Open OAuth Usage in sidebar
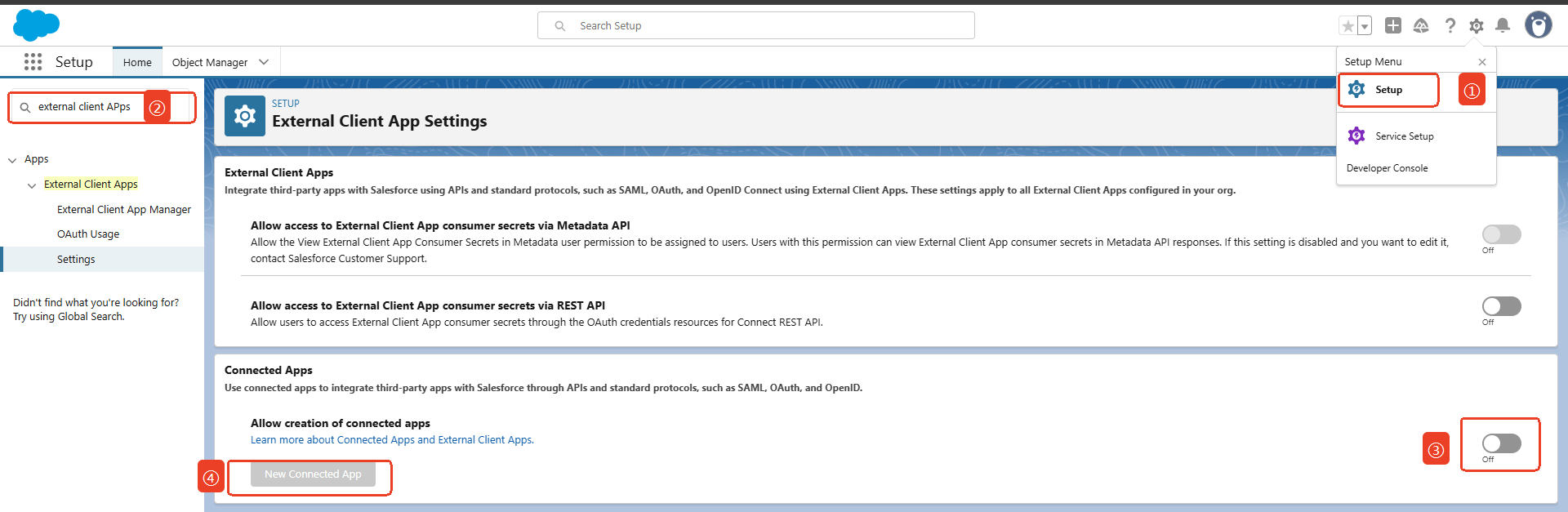1568x512 pixels. pos(88,234)
